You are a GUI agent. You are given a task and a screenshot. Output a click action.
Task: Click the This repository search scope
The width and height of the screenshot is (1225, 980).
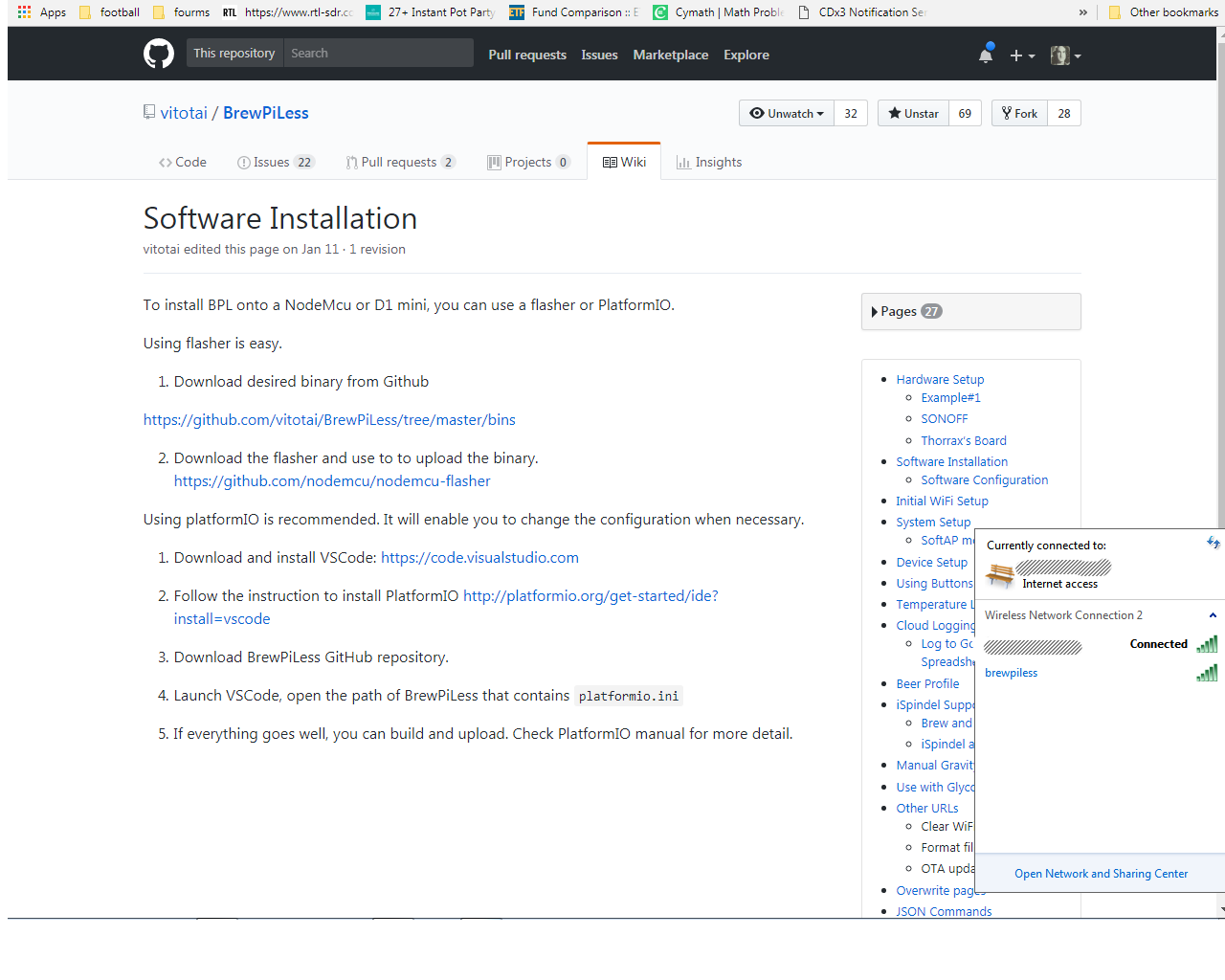(x=234, y=53)
